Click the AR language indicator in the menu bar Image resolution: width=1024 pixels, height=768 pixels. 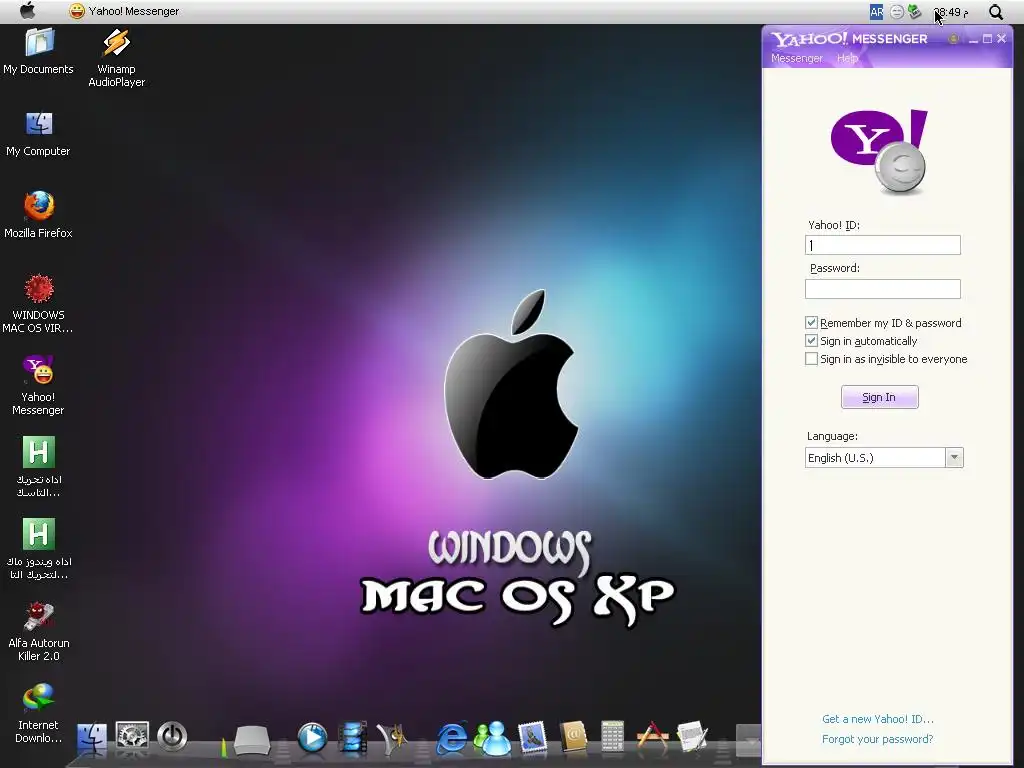coord(876,12)
